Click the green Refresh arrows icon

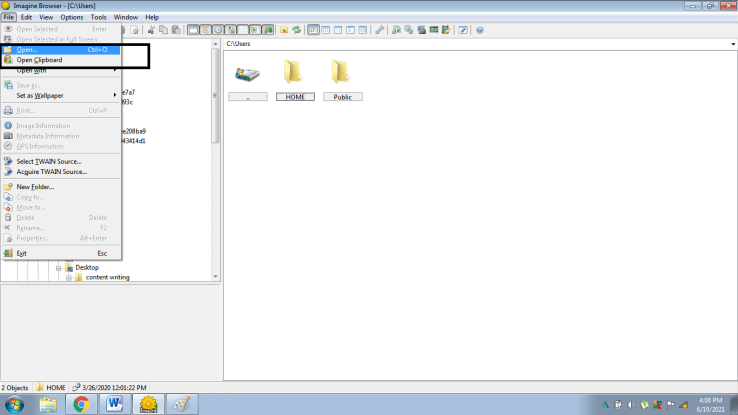coord(297,30)
